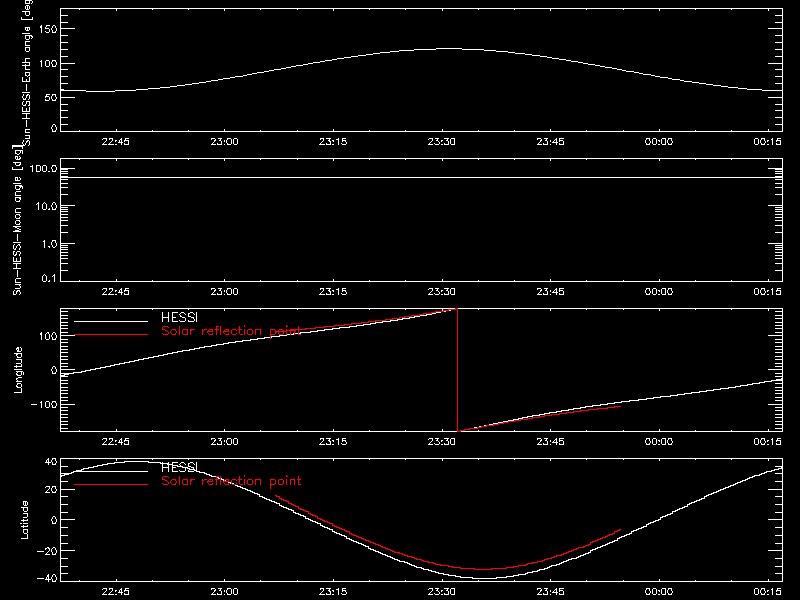Click 00:00 time label under Longitude plot

click(659, 441)
